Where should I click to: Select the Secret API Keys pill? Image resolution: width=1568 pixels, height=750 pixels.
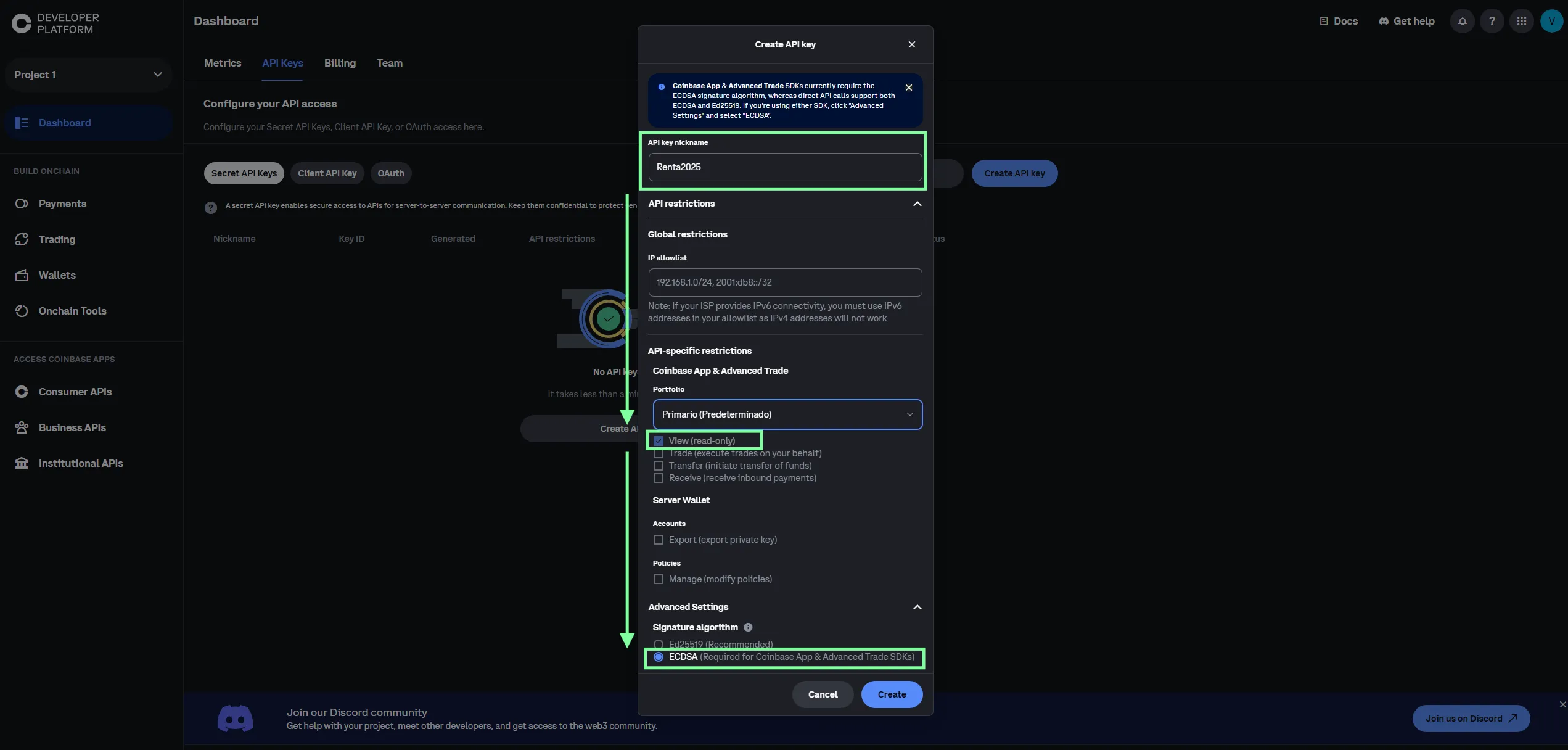(x=244, y=173)
